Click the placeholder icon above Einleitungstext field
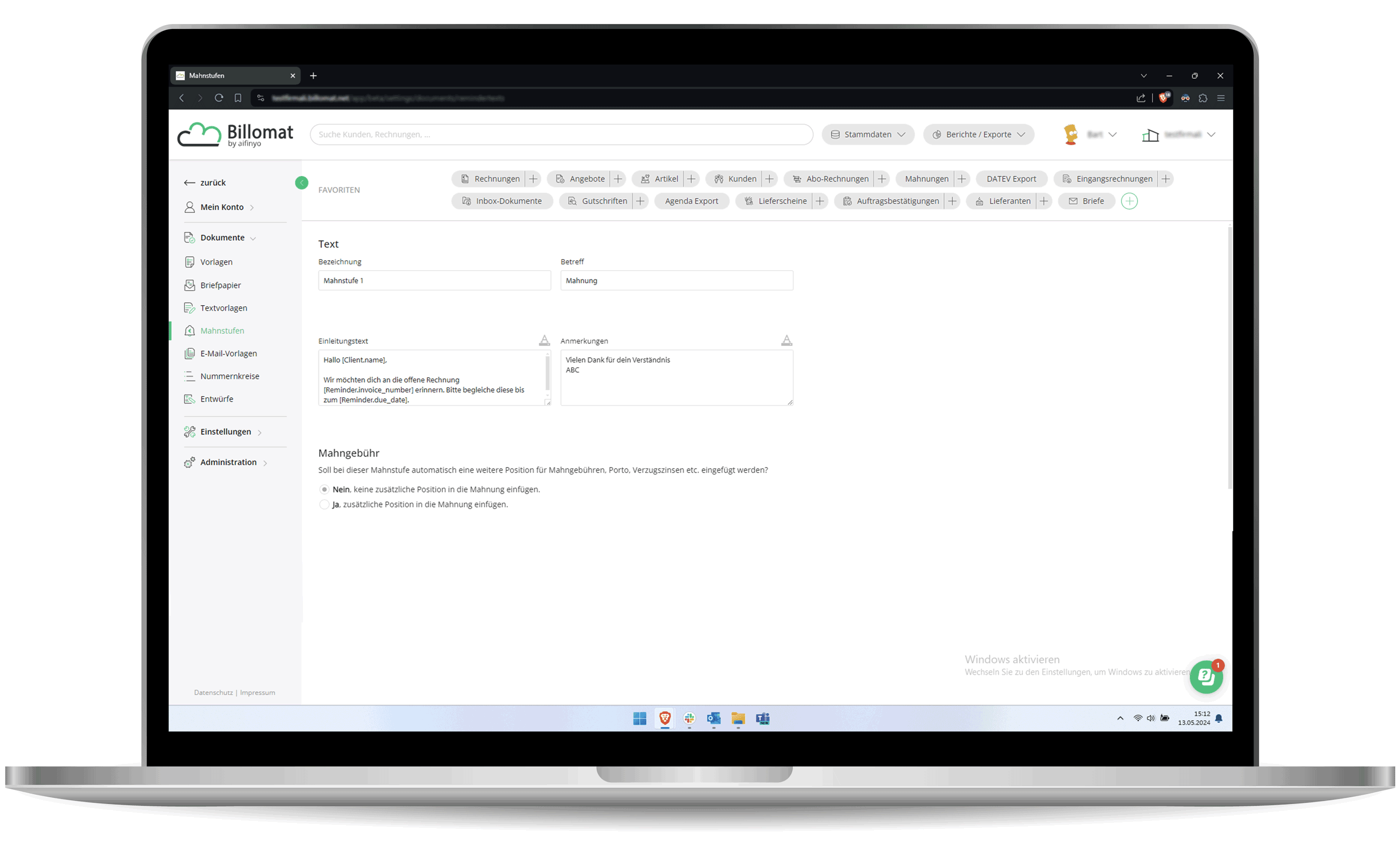 (544, 340)
